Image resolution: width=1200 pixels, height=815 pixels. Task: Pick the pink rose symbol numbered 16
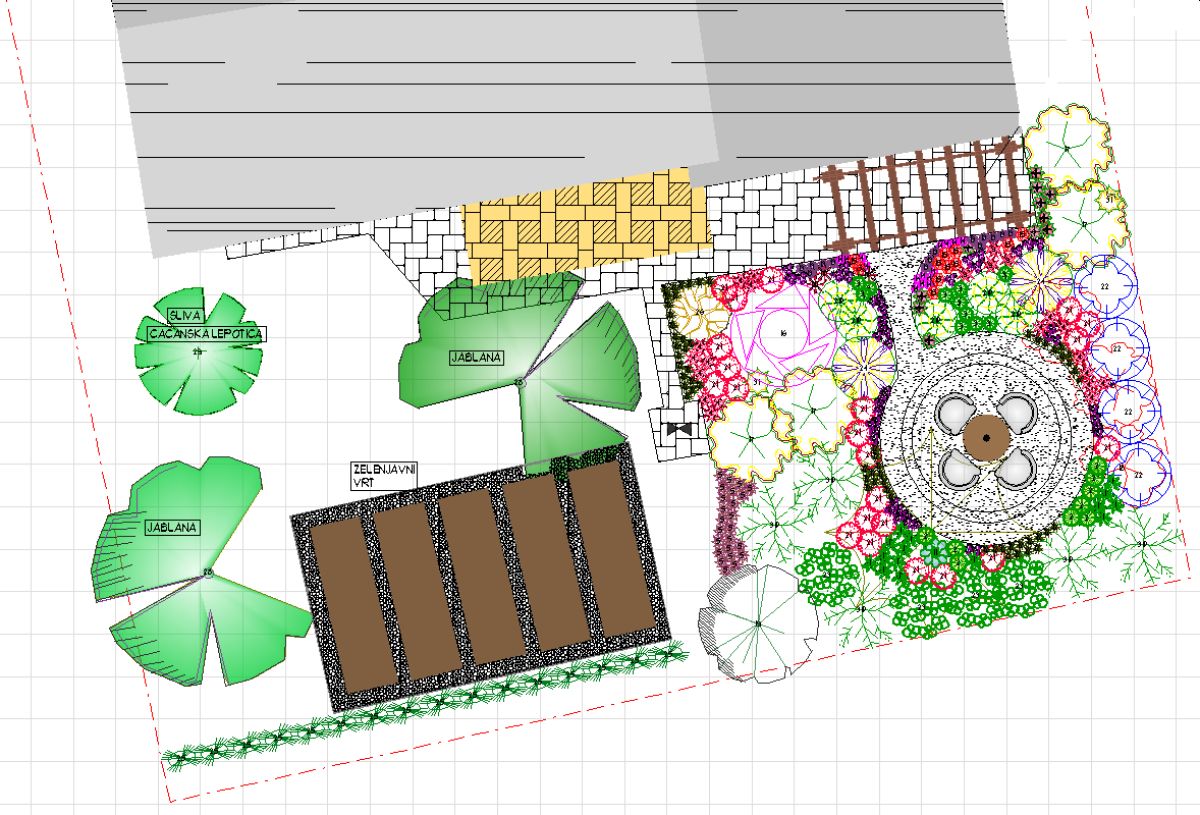(x=783, y=332)
